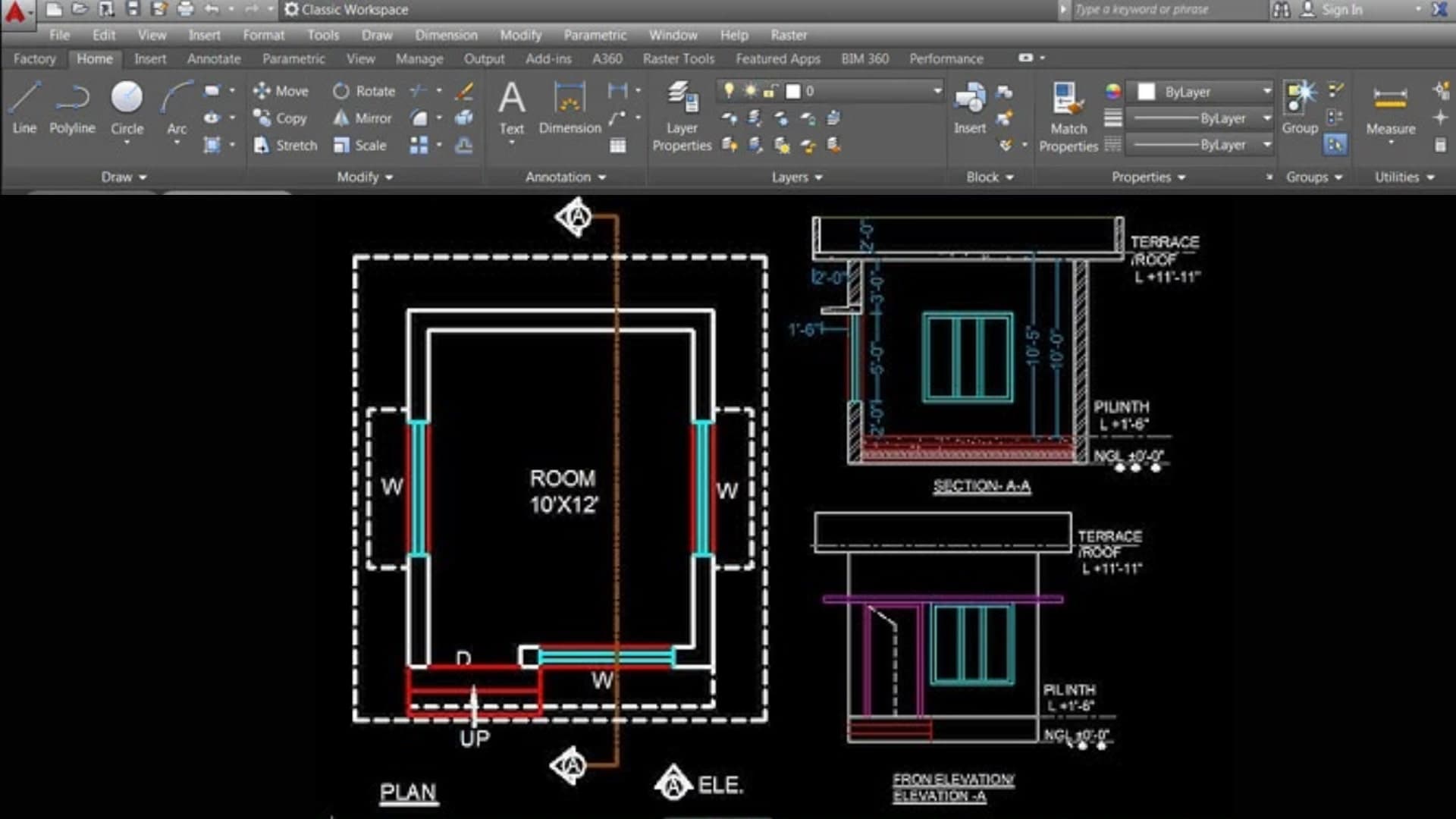Switch to the Annotate ribbon tab
The height and width of the screenshot is (819, 1456).
pyautogui.click(x=213, y=58)
